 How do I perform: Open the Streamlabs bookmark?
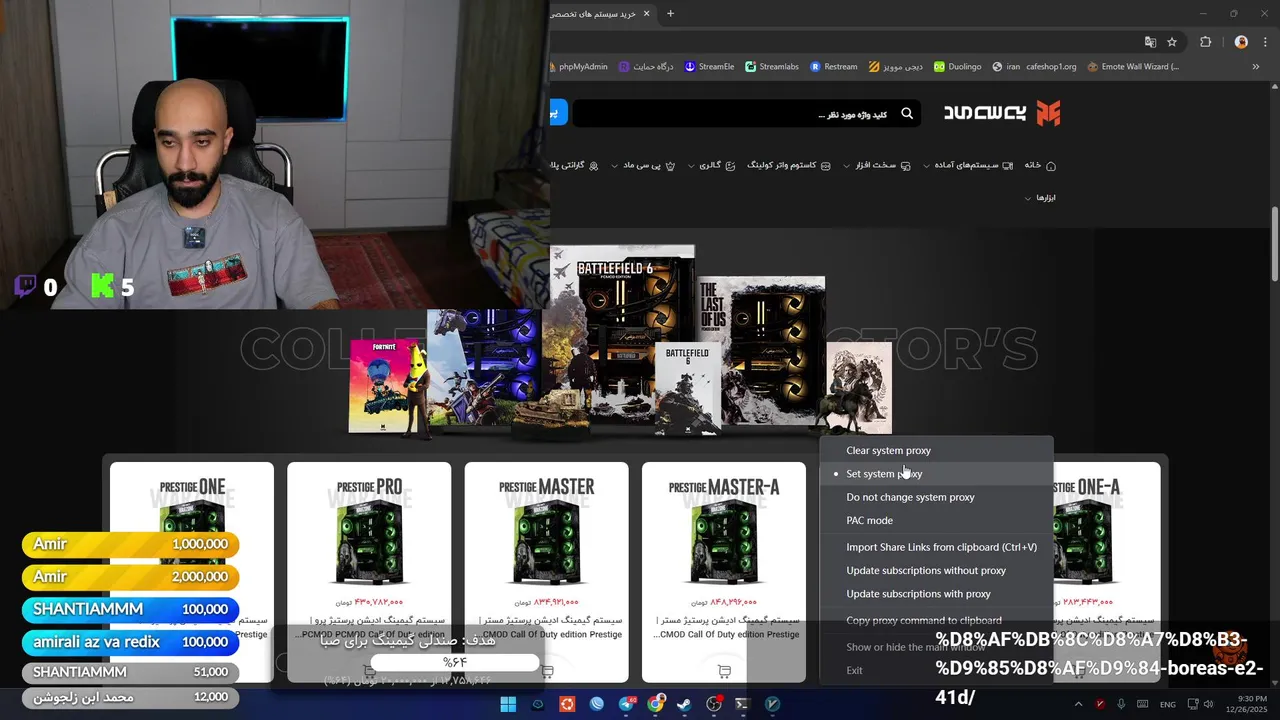click(772, 67)
